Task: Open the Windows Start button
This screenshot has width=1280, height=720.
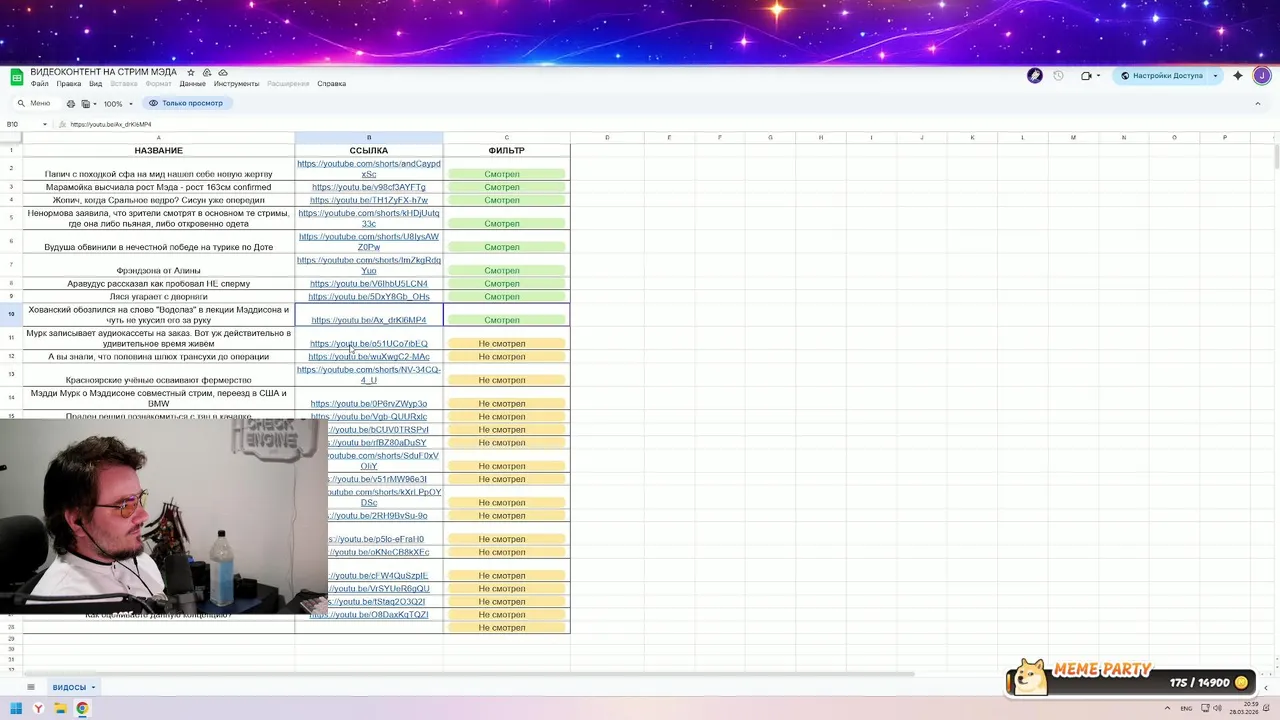Action: click(x=16, y=709)
